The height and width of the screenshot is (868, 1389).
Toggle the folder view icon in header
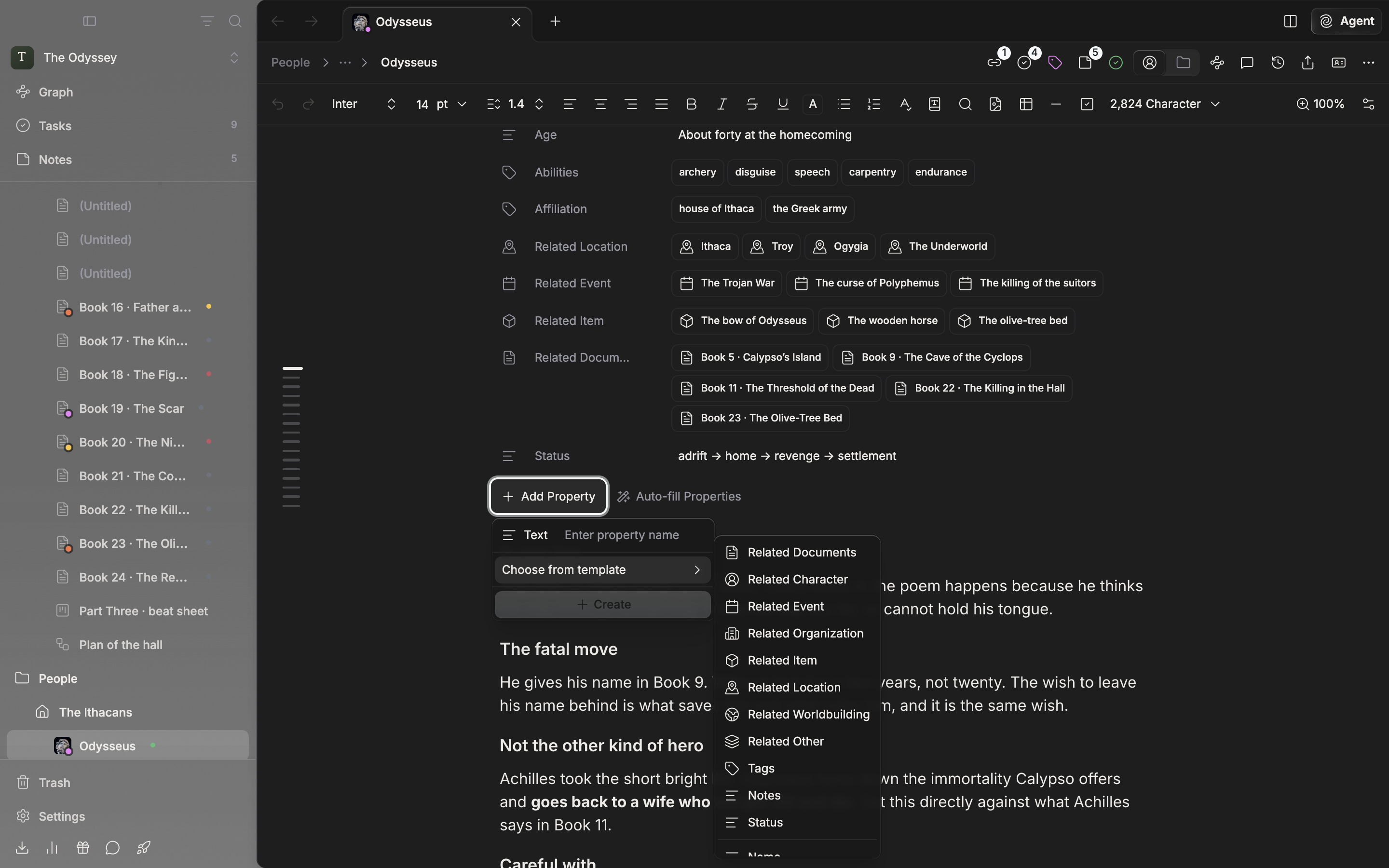click(x=1183, y=63)
